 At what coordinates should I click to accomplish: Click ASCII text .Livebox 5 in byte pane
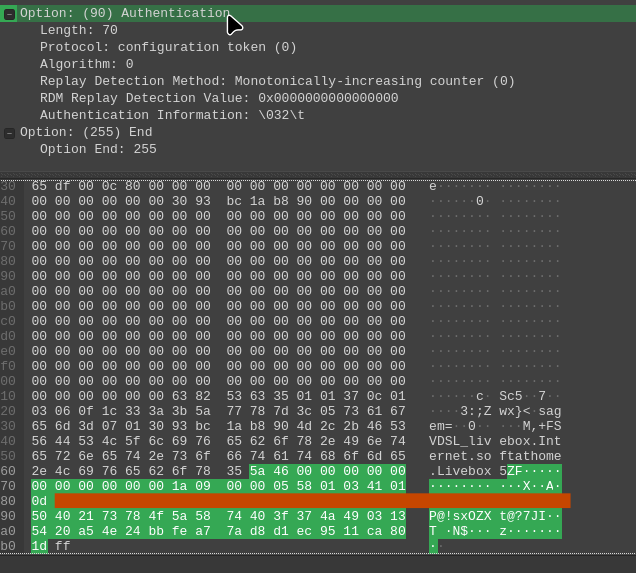tap(468, 471)
